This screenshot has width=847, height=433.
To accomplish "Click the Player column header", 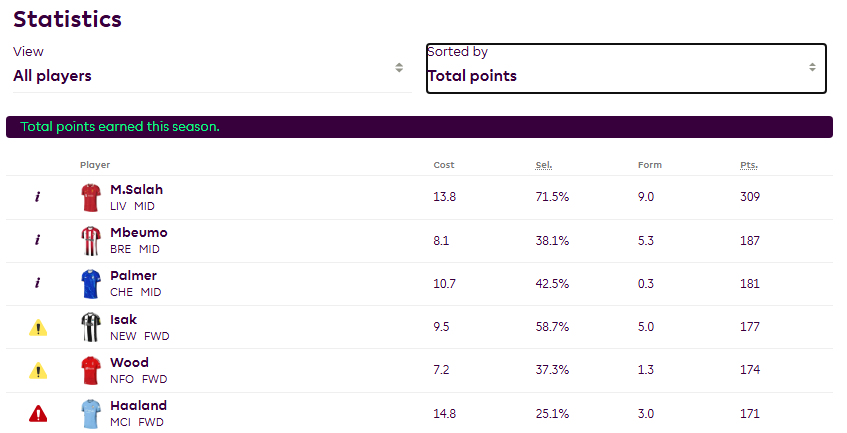I will [95, 165].
